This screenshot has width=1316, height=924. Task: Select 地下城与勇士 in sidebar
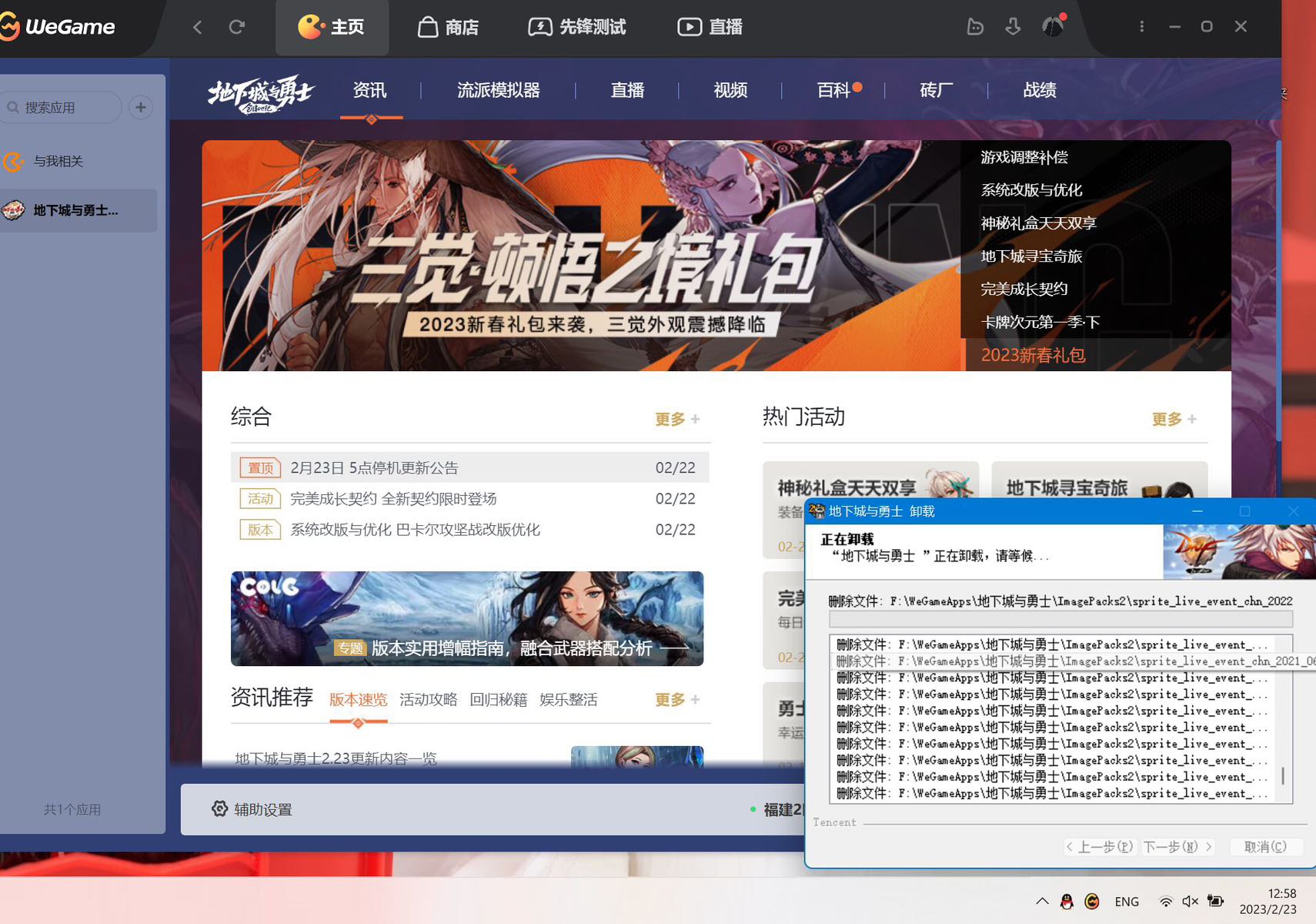(78, 210)
